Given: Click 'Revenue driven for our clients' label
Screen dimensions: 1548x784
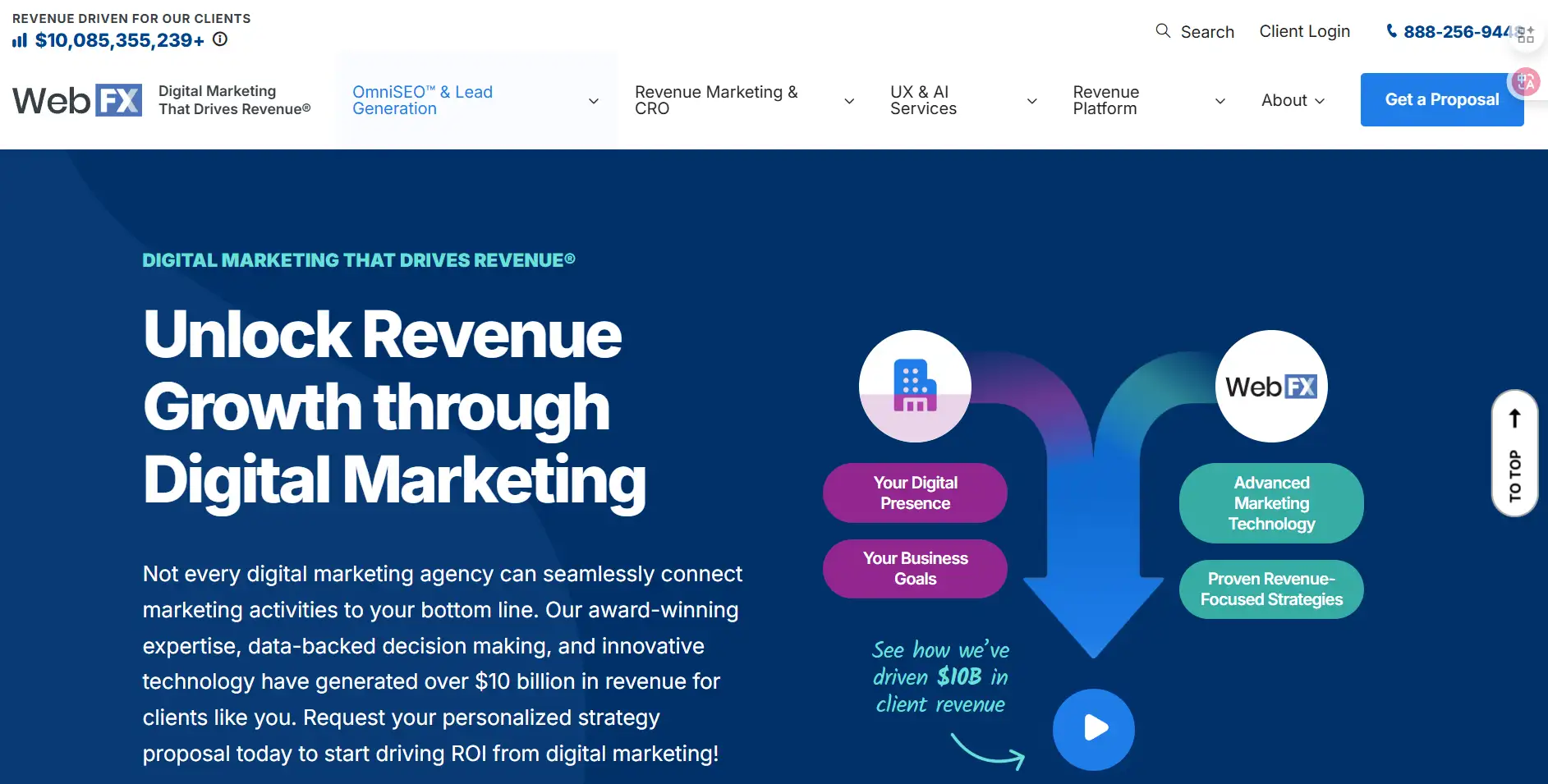Looking at the screenshot, I should (131, 18).
